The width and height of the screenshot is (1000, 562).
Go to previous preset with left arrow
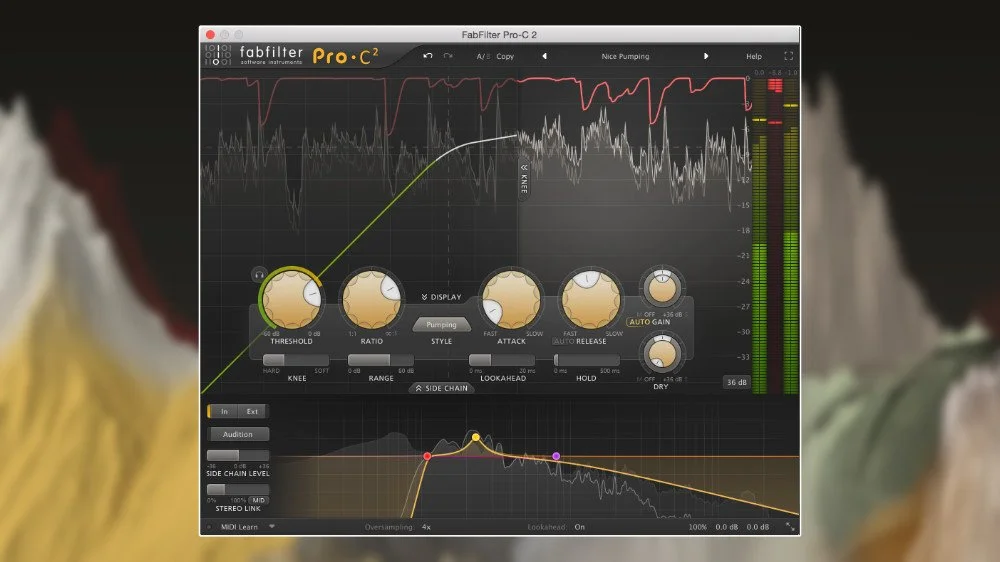click(544, 56)
